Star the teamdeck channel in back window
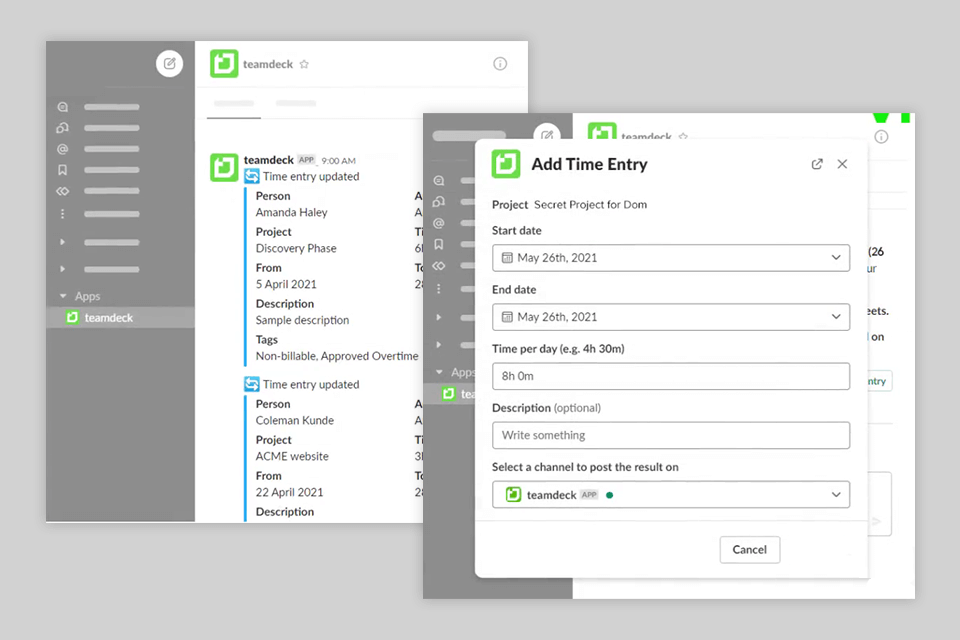Viewport: 960px width, 640px height. click(x=304, y=64)
